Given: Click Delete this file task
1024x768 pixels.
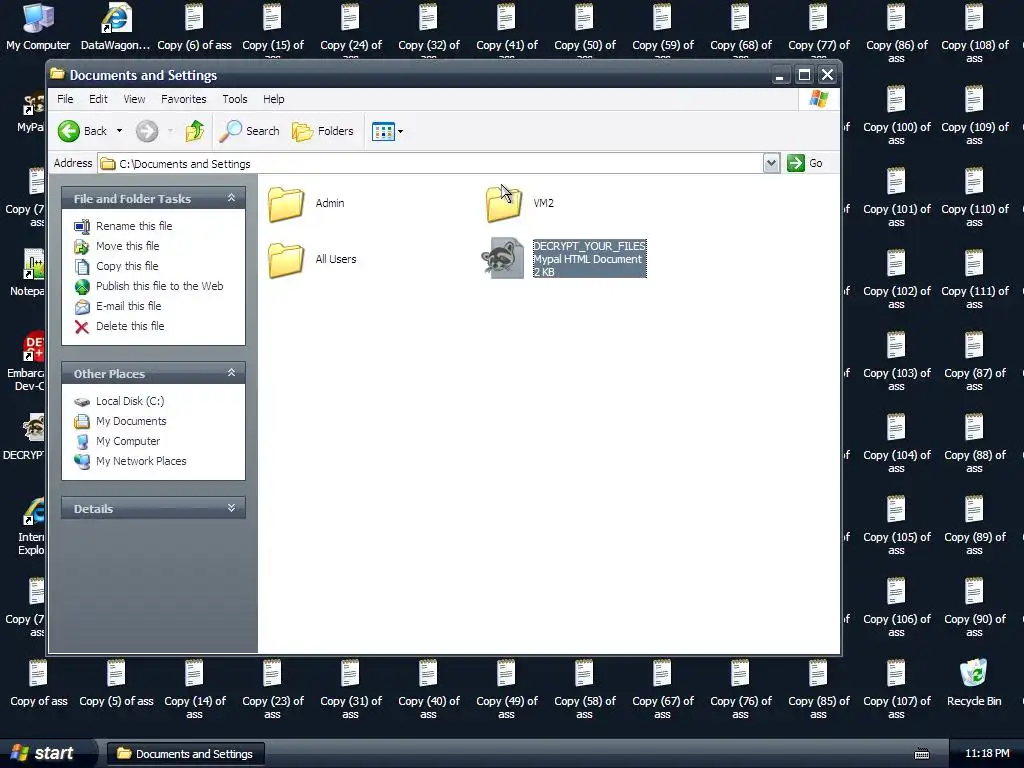Looking at the screenshot, I should coord(130,327).
